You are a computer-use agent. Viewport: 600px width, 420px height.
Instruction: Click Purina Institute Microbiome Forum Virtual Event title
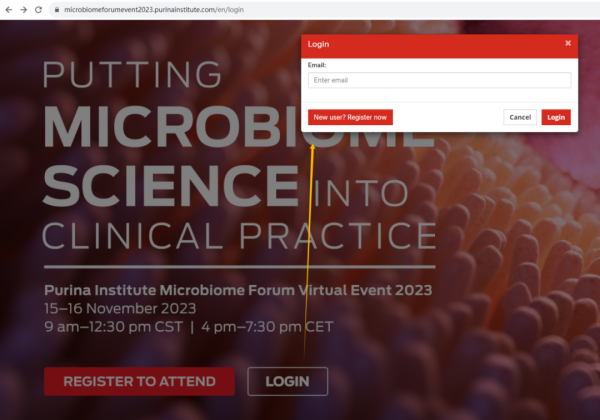tap(238, 290)
